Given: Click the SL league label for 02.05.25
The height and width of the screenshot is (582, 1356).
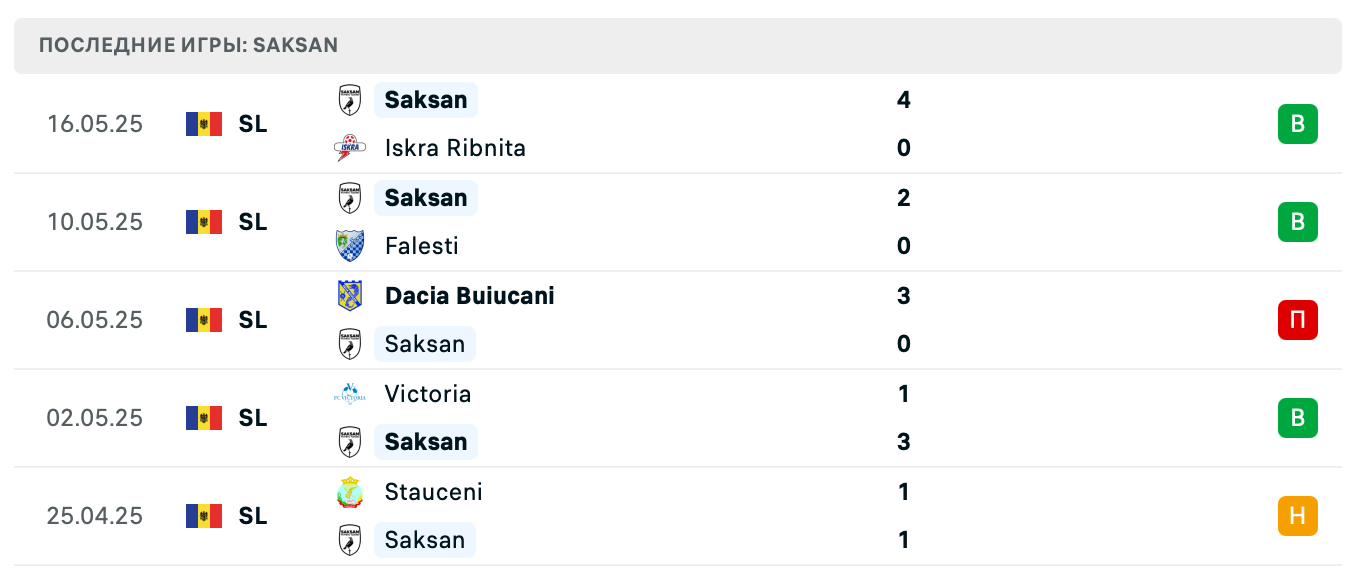Looking at the screenshot, I should 253,418.
